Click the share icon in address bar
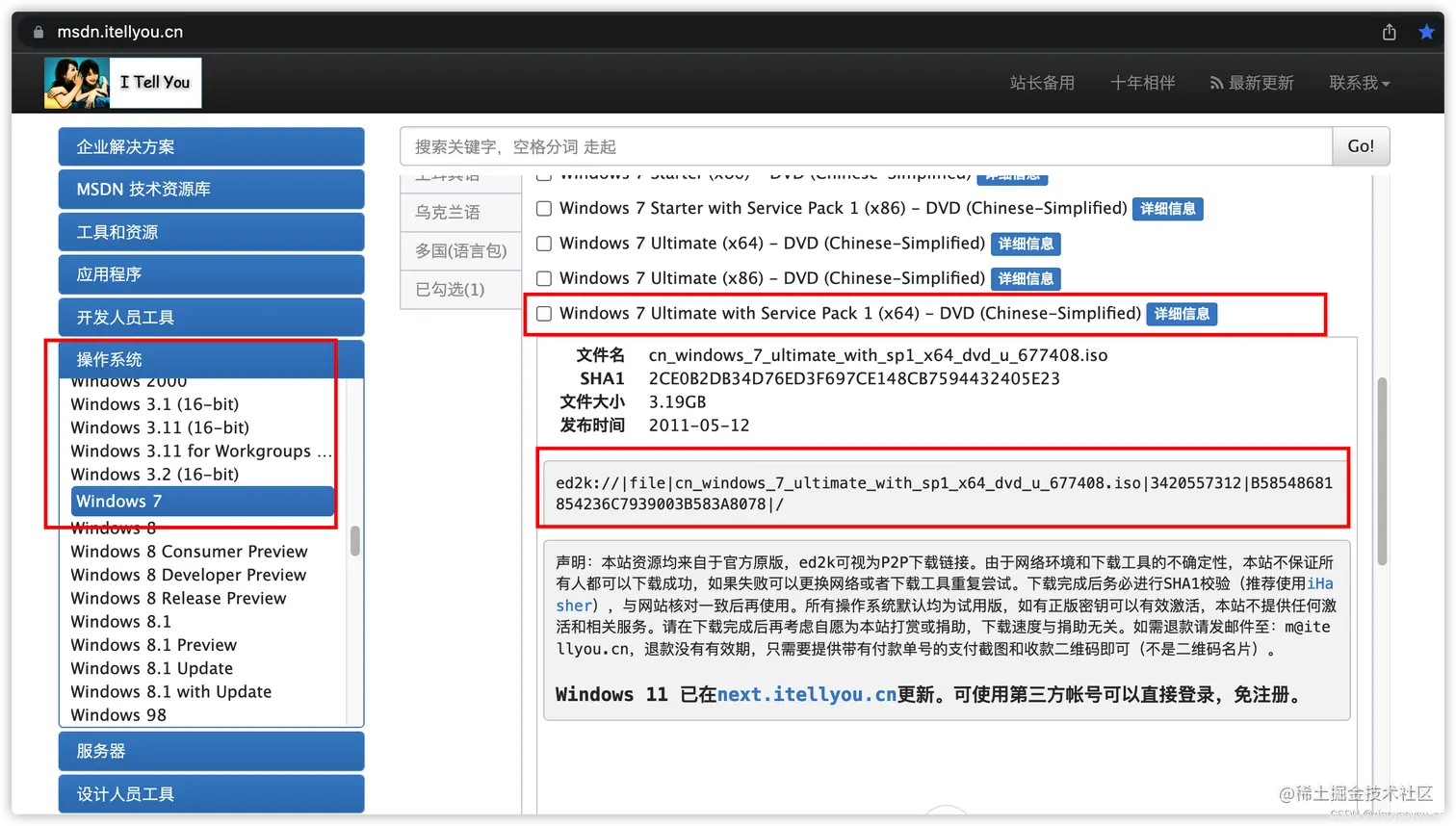Image resolution: width=1456 pixels, height=826 pixels. [x=1389, y=32]
